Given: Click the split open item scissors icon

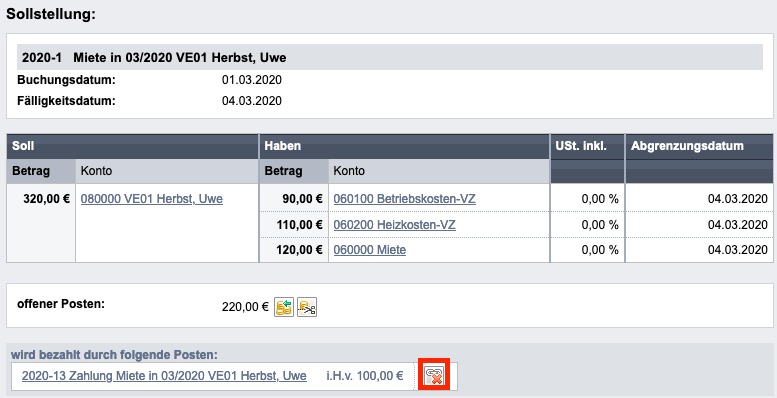Looking at the screenshot, I should 307,307.
